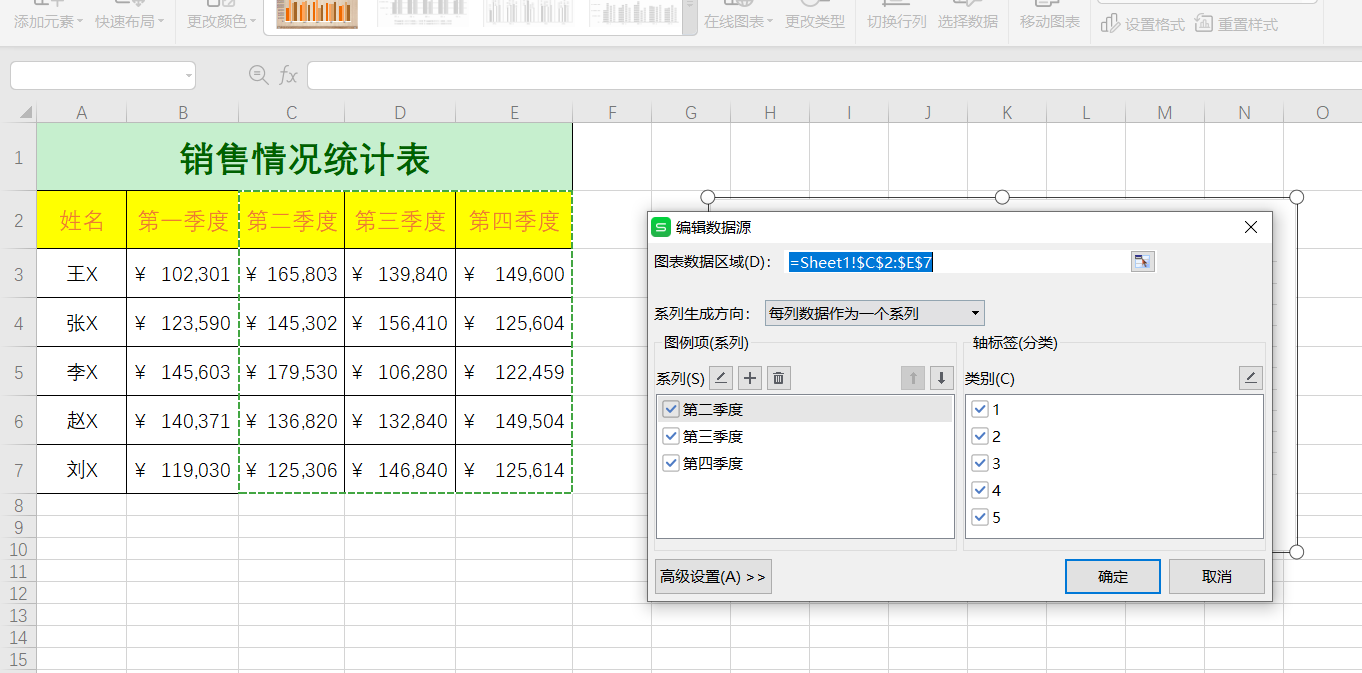The image size is (1362, 673).
Task: Click cell with name 张X
Action: 82,322
